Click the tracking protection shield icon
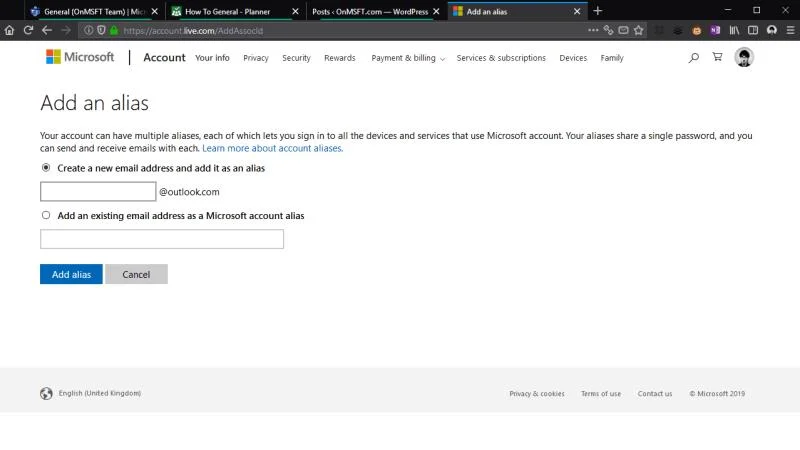The image size is (800, 450). click(x=101, y=31)
